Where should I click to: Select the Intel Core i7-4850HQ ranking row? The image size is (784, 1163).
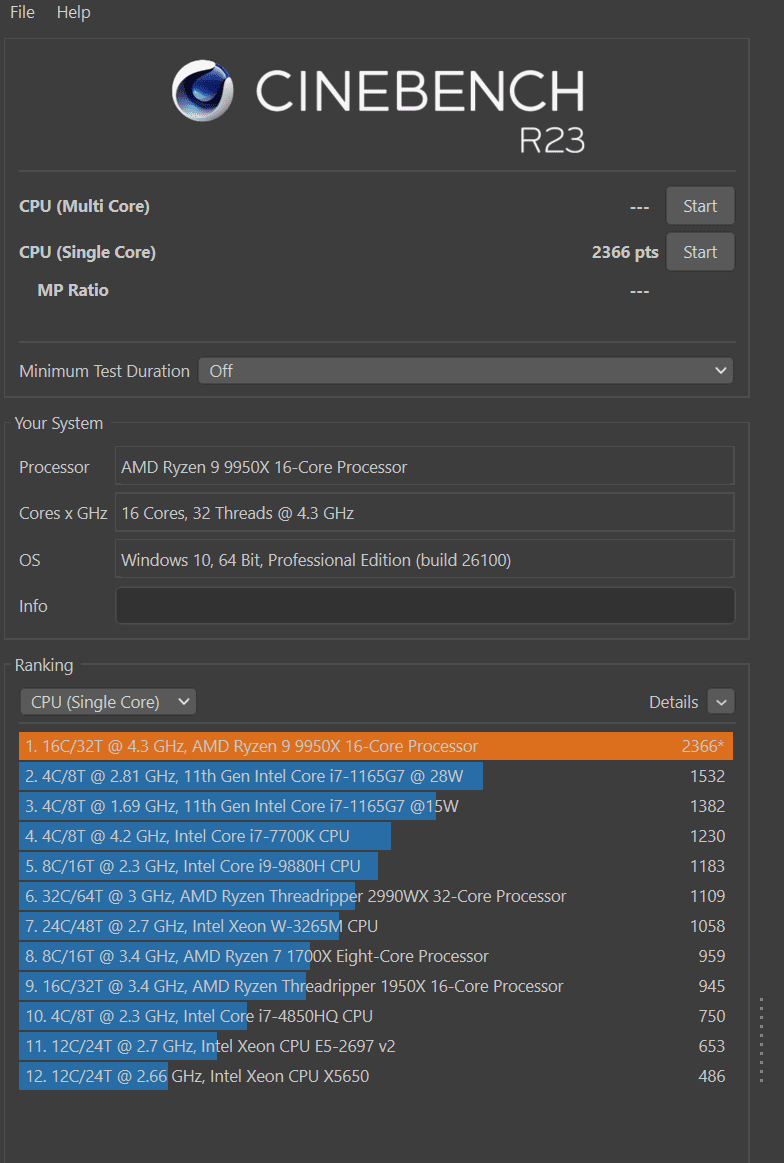376,1016
